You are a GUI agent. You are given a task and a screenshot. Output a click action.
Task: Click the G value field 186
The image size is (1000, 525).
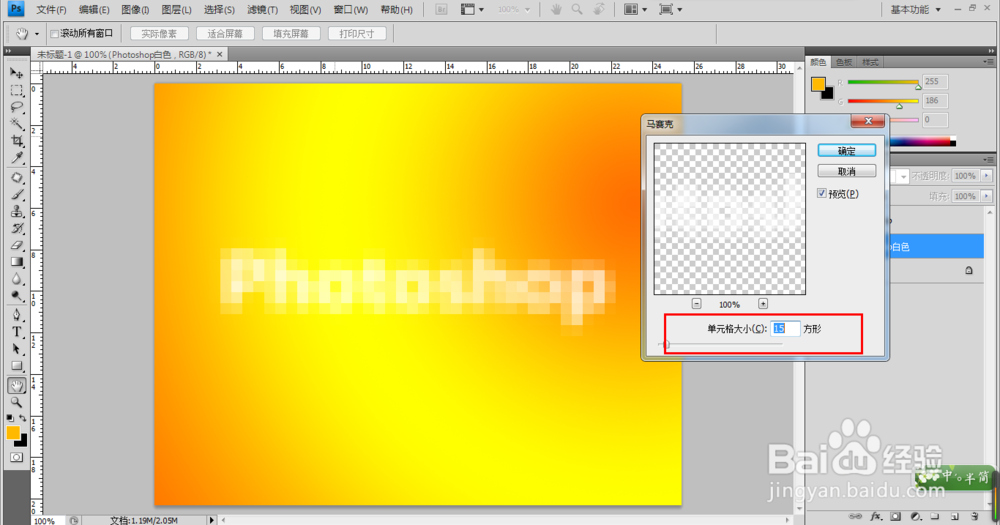934,100
